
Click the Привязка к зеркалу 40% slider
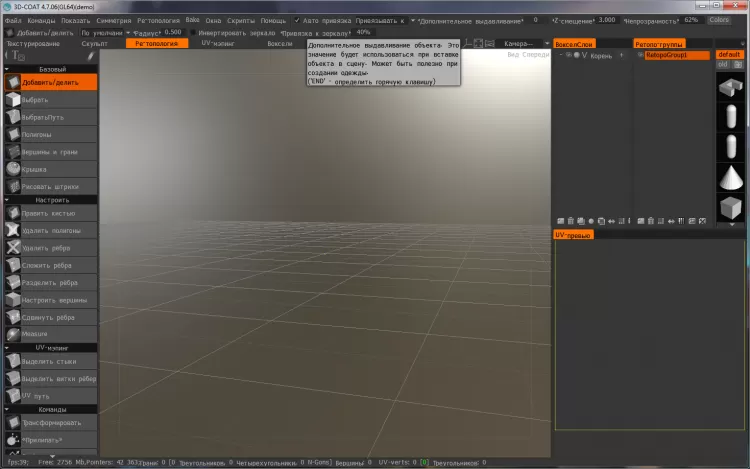364,33
